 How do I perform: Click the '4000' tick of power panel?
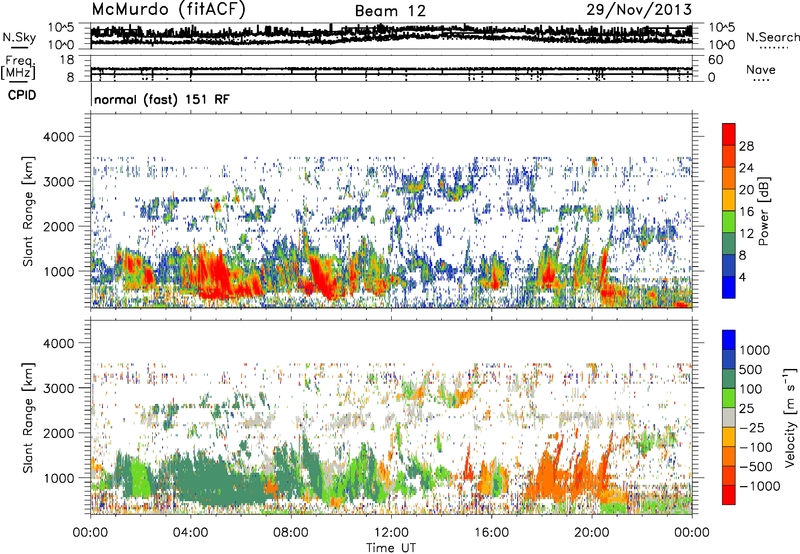pos(58,137)
